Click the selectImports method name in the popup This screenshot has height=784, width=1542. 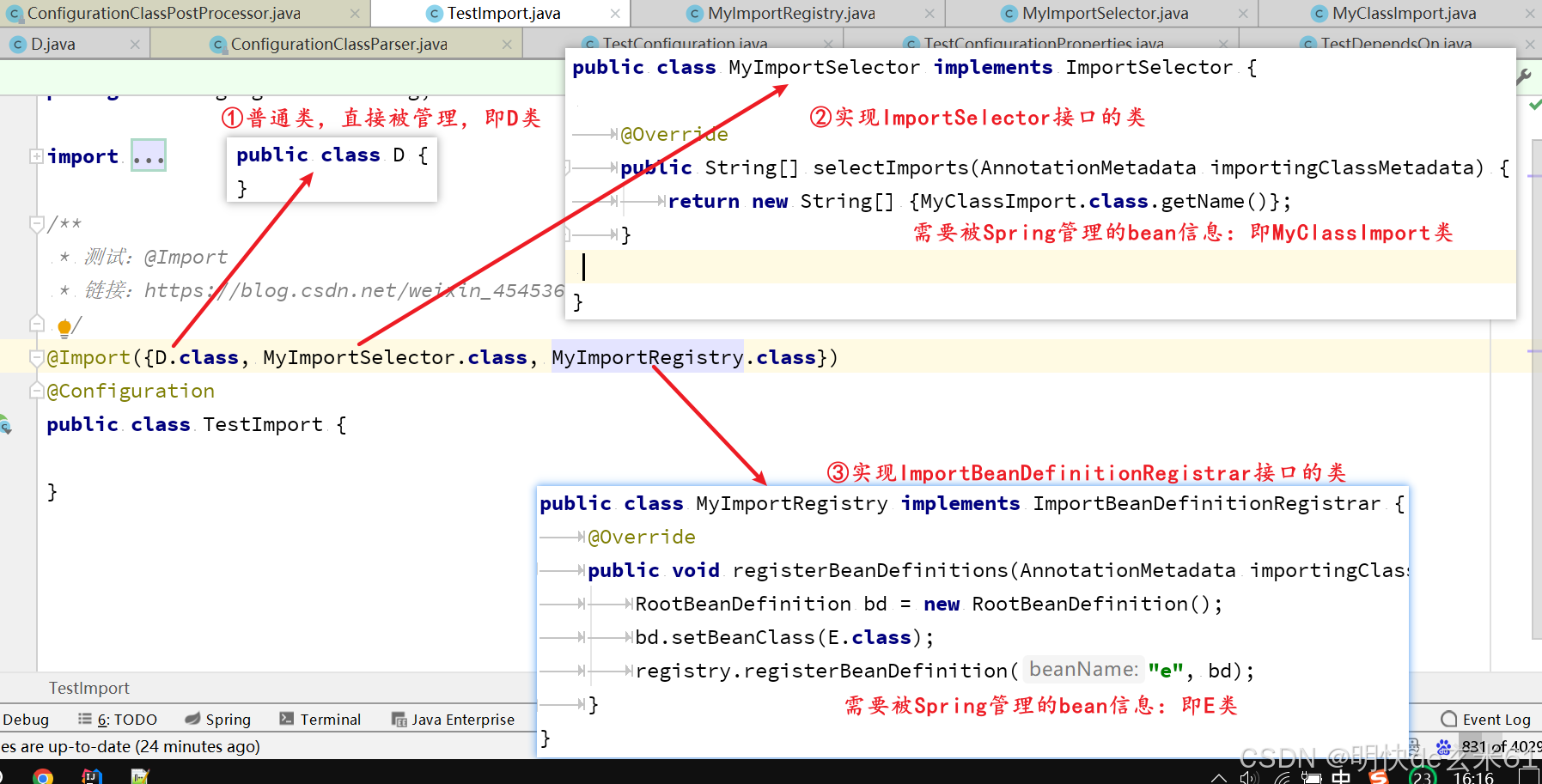coord(890,167)
